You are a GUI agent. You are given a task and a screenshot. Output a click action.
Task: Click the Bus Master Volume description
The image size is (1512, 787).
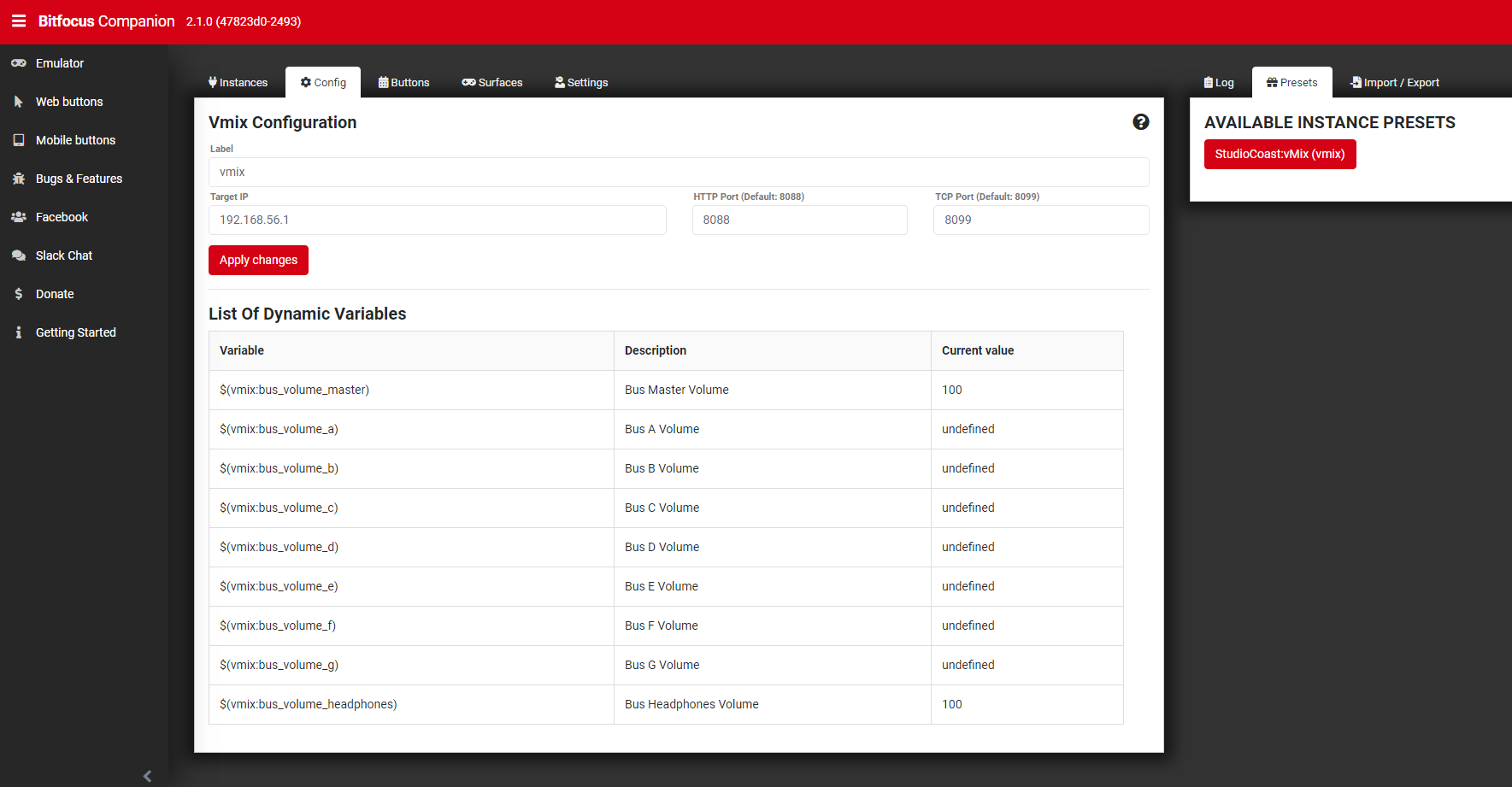(677, 391)
